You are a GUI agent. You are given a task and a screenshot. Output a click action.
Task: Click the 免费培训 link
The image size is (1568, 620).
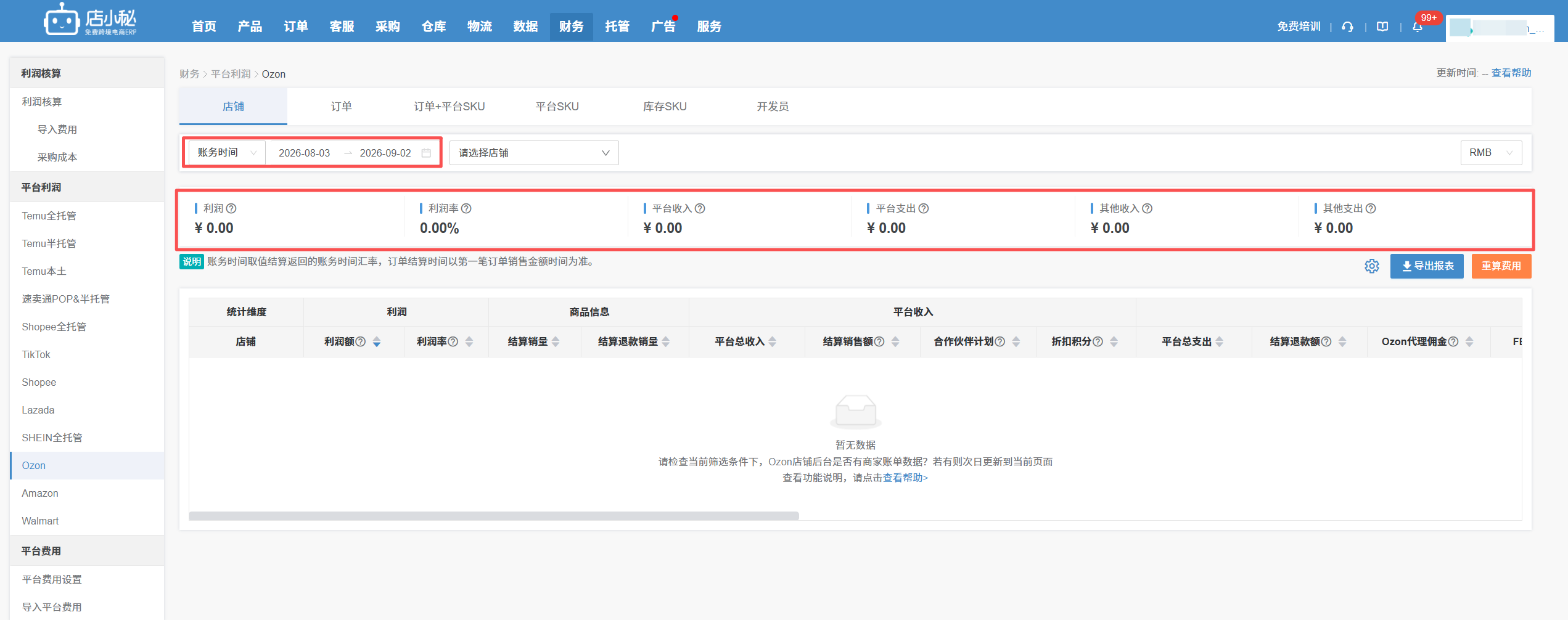pyautogui.click(x=1299, y=27)
